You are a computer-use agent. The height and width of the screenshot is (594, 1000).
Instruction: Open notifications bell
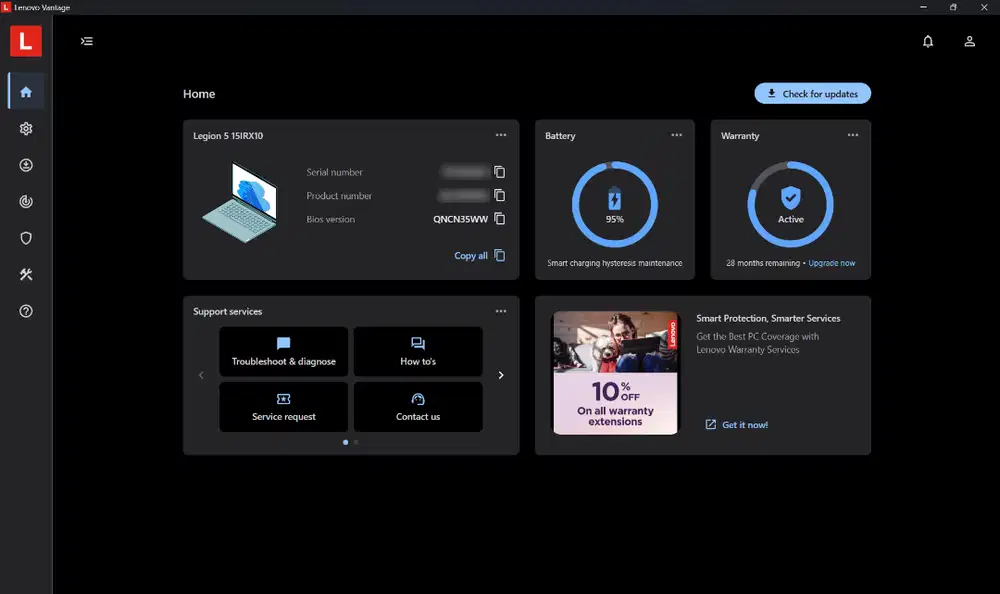(x=928, y=41)
